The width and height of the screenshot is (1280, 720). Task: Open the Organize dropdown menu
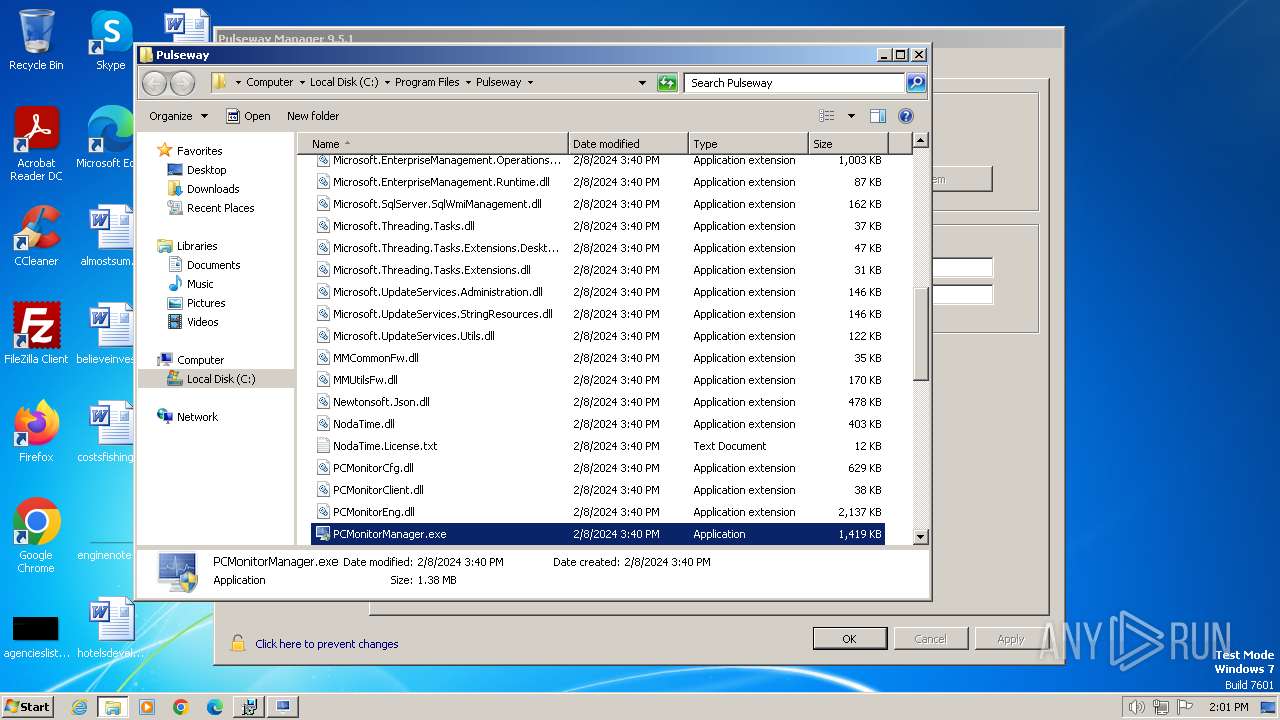[178, 116]
